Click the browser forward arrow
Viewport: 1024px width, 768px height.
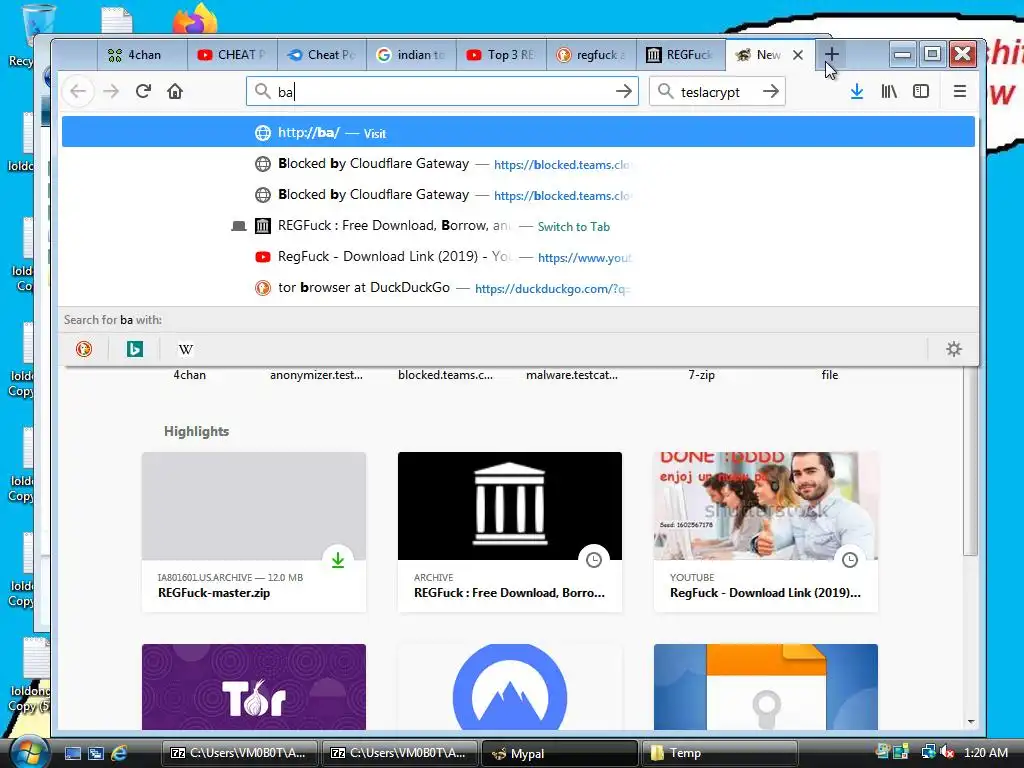pyautogui.click(x=111, y=91)
